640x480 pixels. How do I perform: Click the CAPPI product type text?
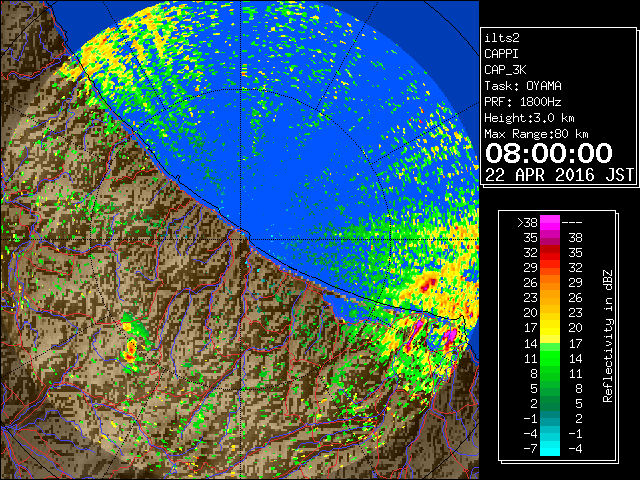(501, 54)
